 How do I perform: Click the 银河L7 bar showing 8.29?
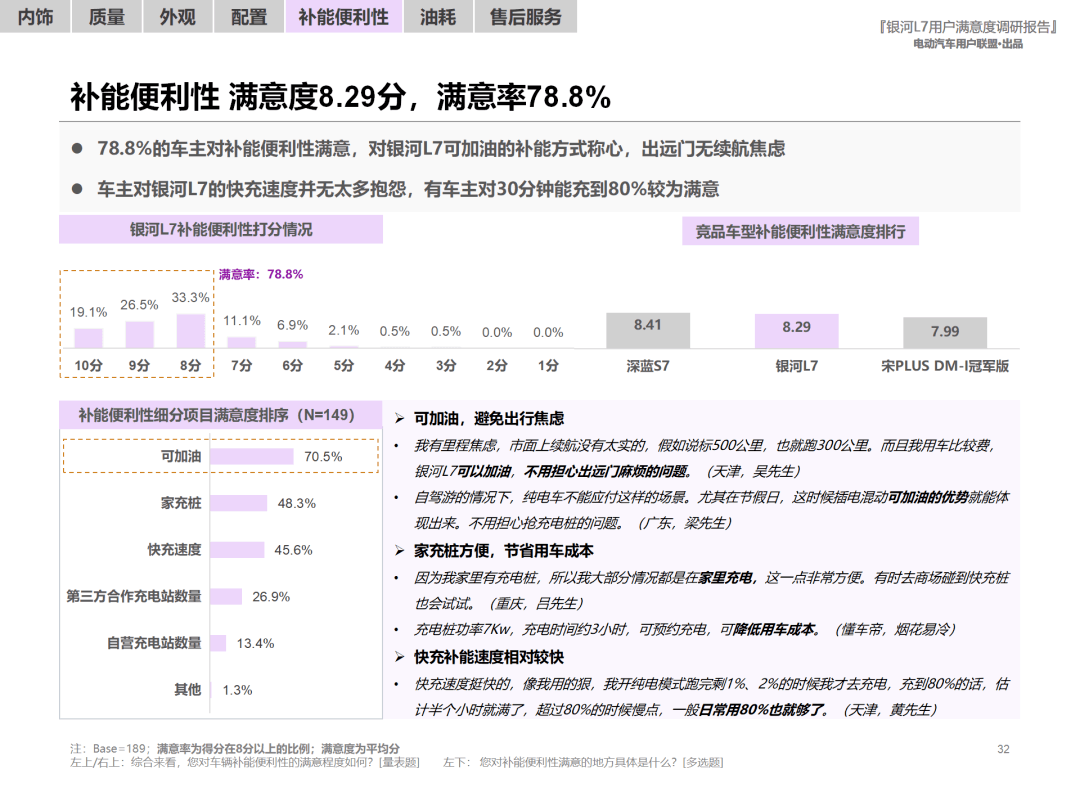tap(797, 331)
